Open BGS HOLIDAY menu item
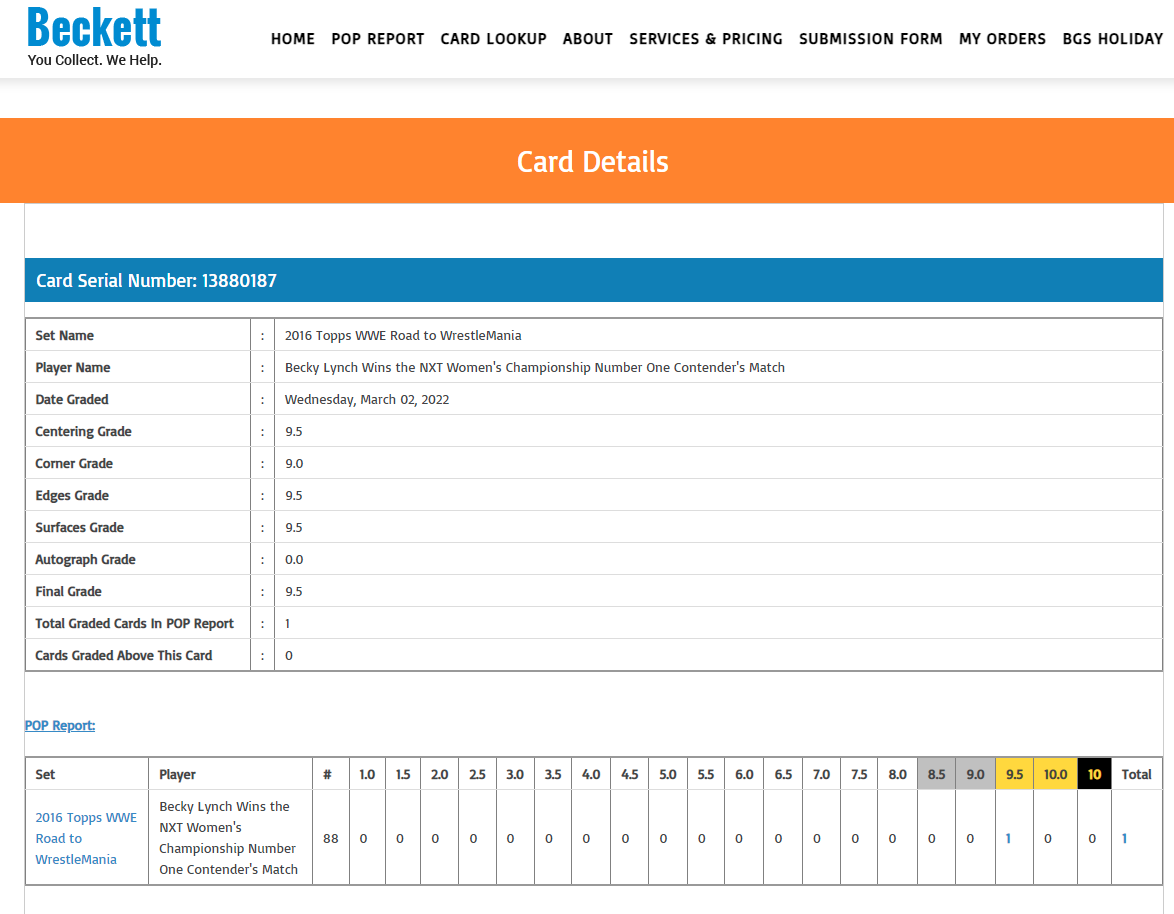 tap(1113, 39)
